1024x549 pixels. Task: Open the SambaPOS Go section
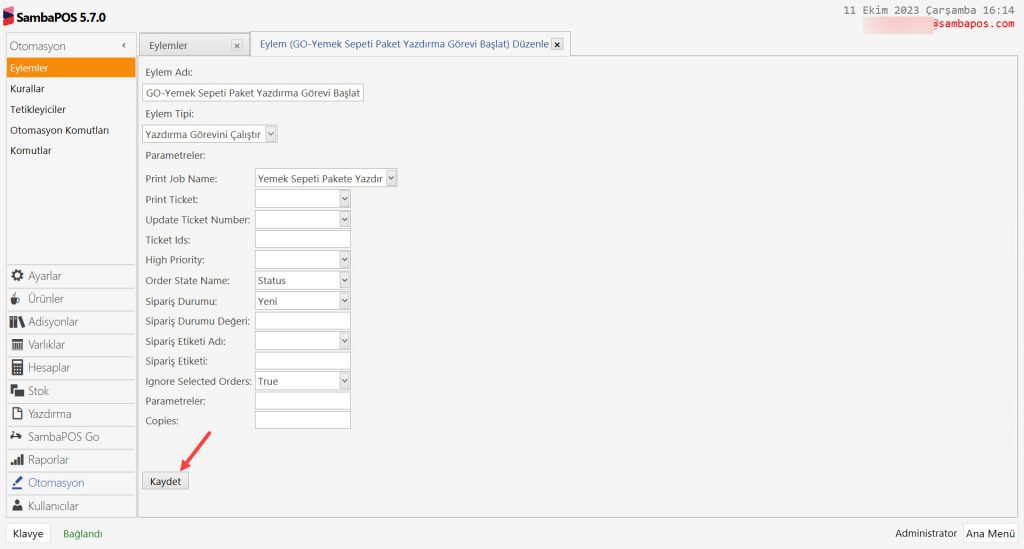(71, 436)
